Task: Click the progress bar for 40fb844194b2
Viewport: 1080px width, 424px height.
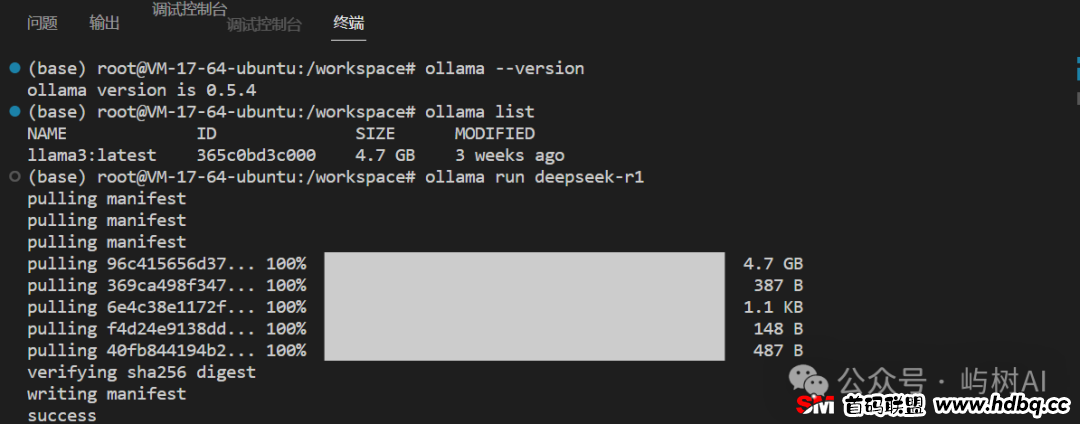Action: (x=524, y=350)
